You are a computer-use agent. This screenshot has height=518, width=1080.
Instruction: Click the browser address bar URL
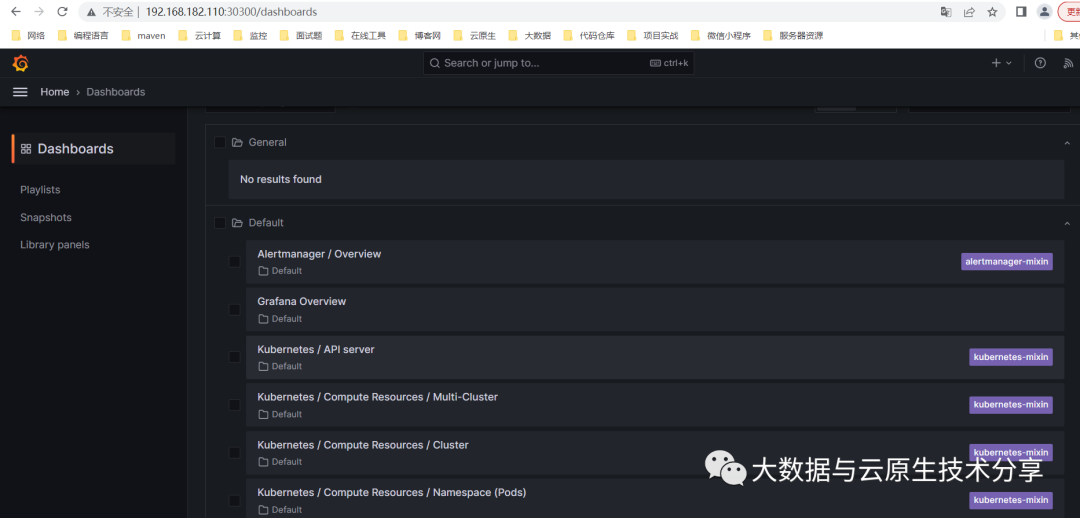231,12
